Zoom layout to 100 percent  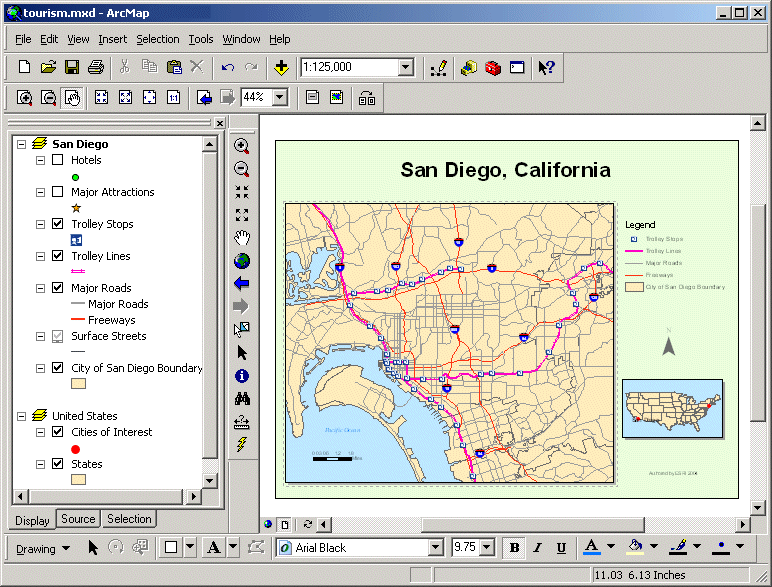point(173,98)
